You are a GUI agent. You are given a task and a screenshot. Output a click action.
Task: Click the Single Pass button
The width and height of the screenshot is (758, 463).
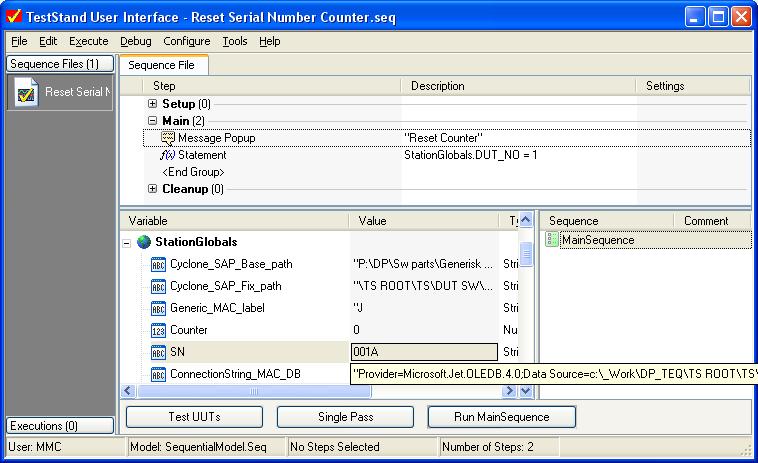(x=345, y=417)
